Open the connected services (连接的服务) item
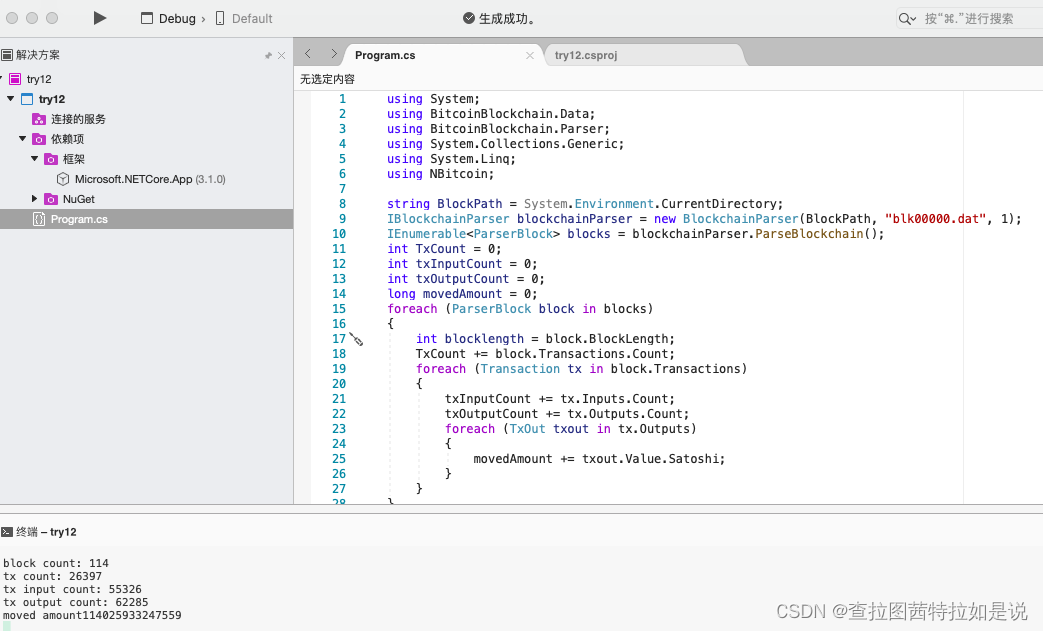Viewport: 1043px width, 631px height. [78, 119]
